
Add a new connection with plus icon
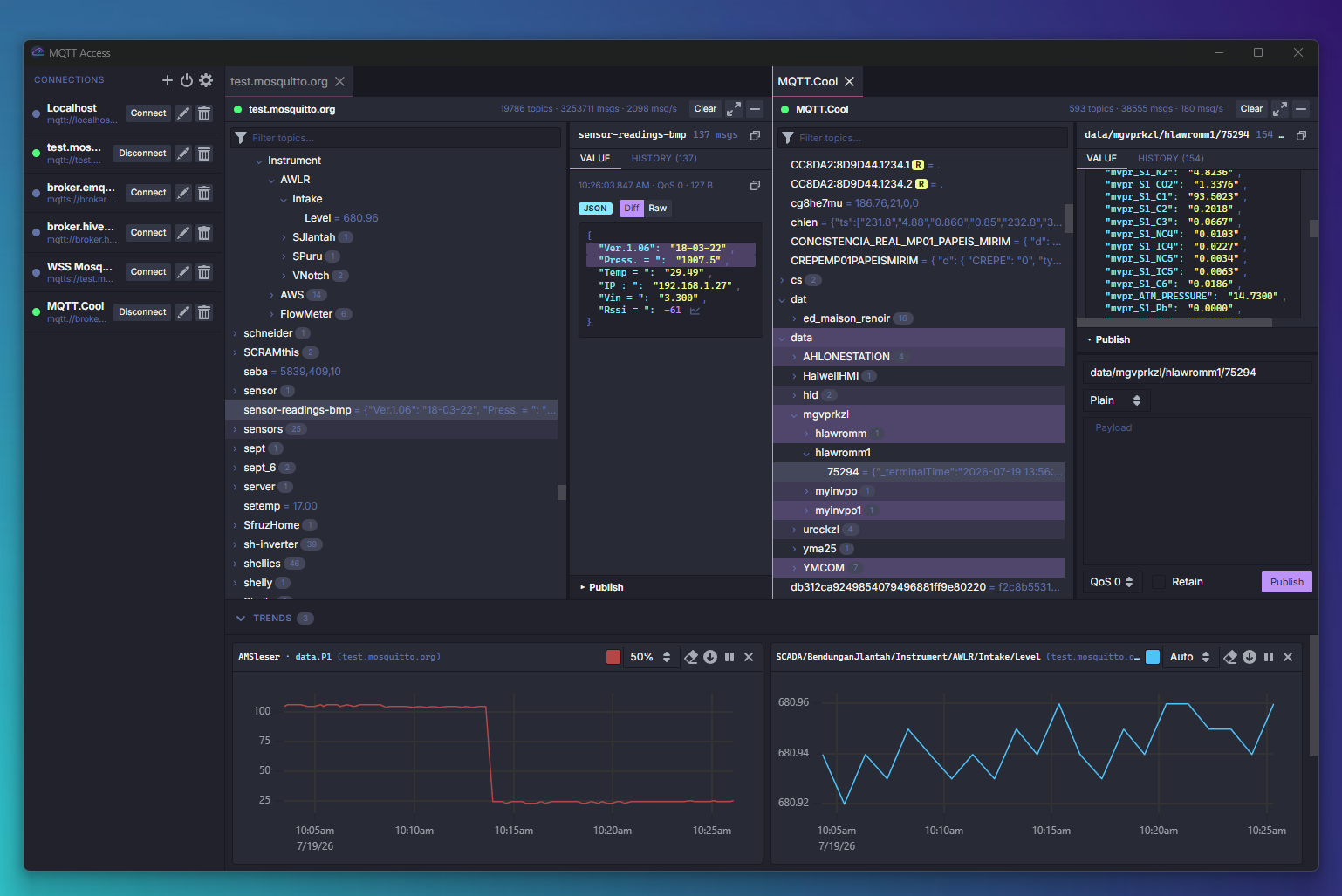168,80
